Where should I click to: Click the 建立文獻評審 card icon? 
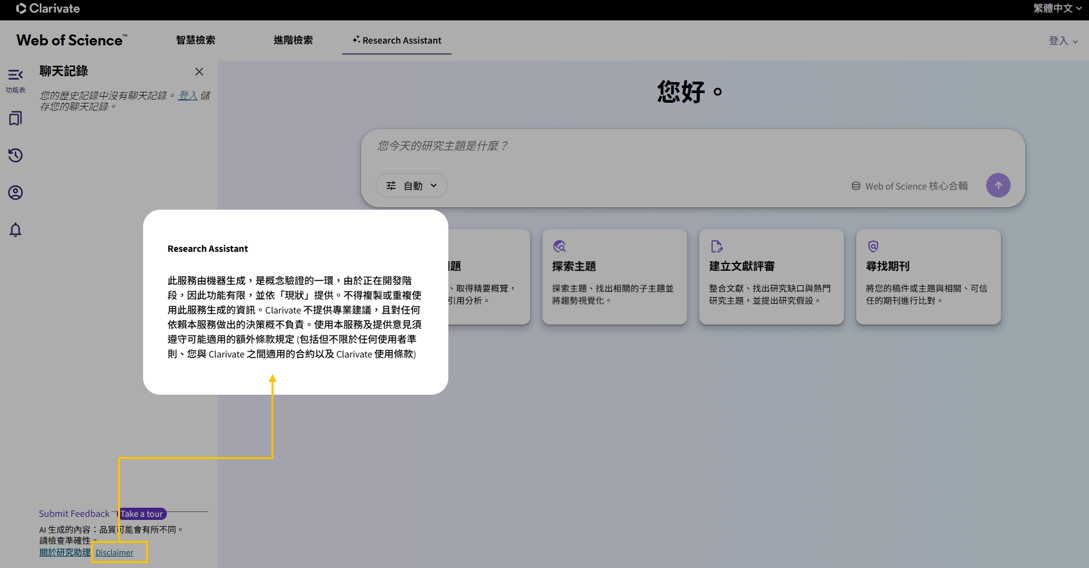[716, 247]
